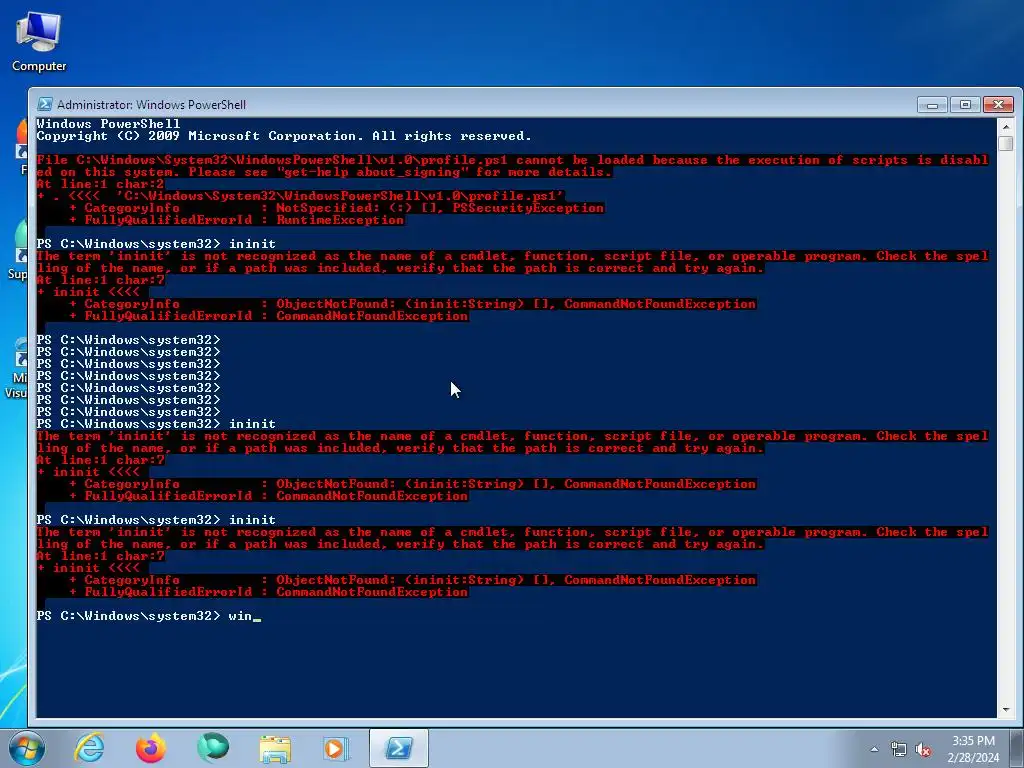This screenshot has height=768, width=1024.
Task: Click the vertical scrollbar thumb
Action: (1006, 143)
